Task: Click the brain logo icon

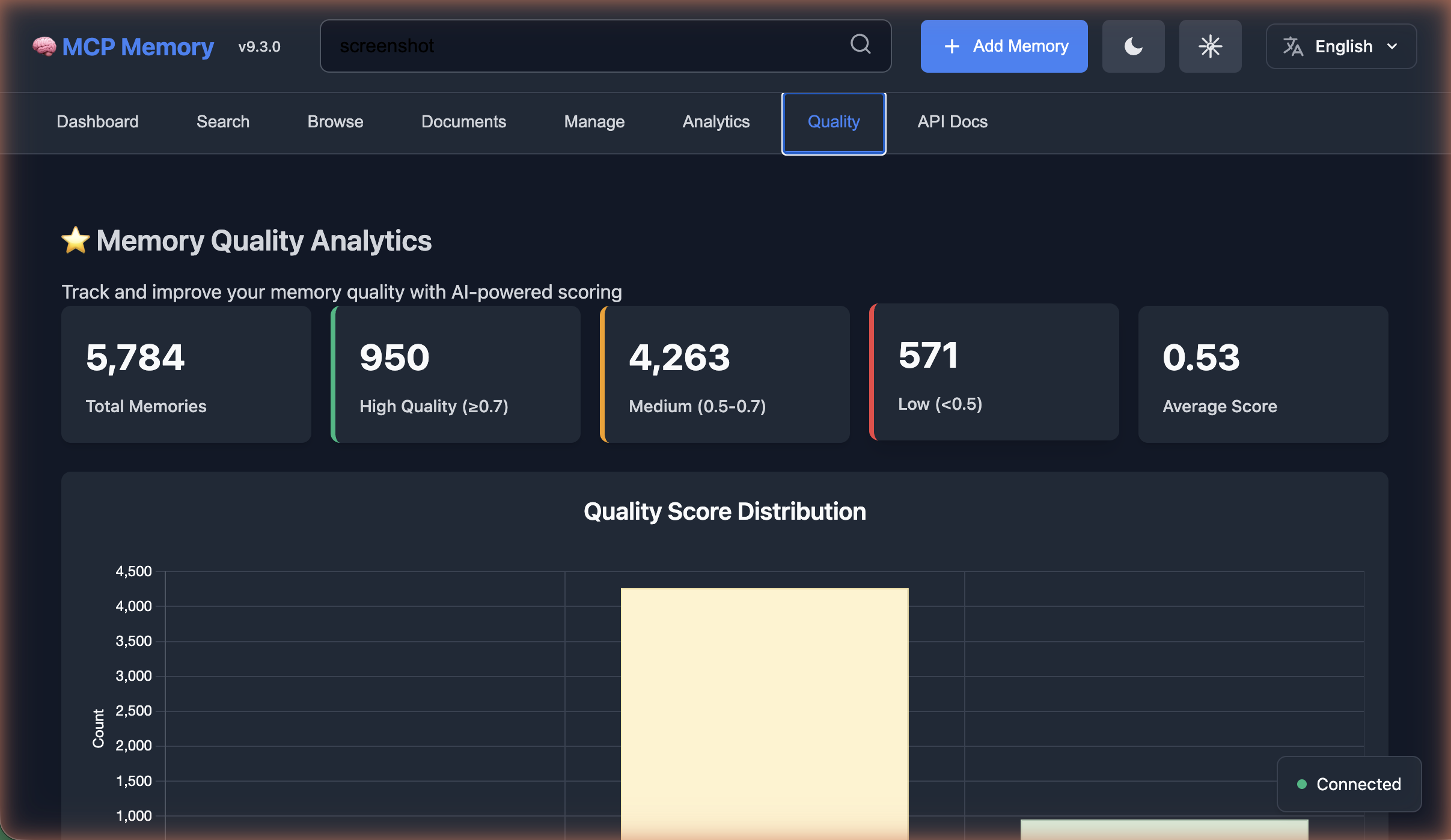Action: [44, 46]
